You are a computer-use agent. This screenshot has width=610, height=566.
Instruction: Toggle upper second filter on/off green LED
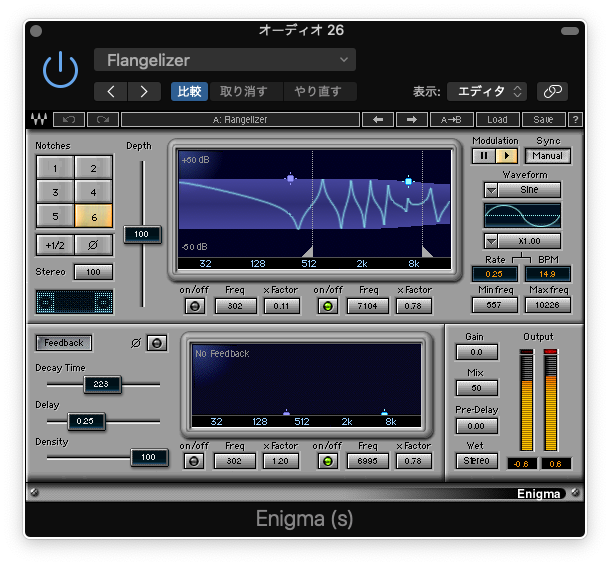pyautogui.click(x=328, y=306)
